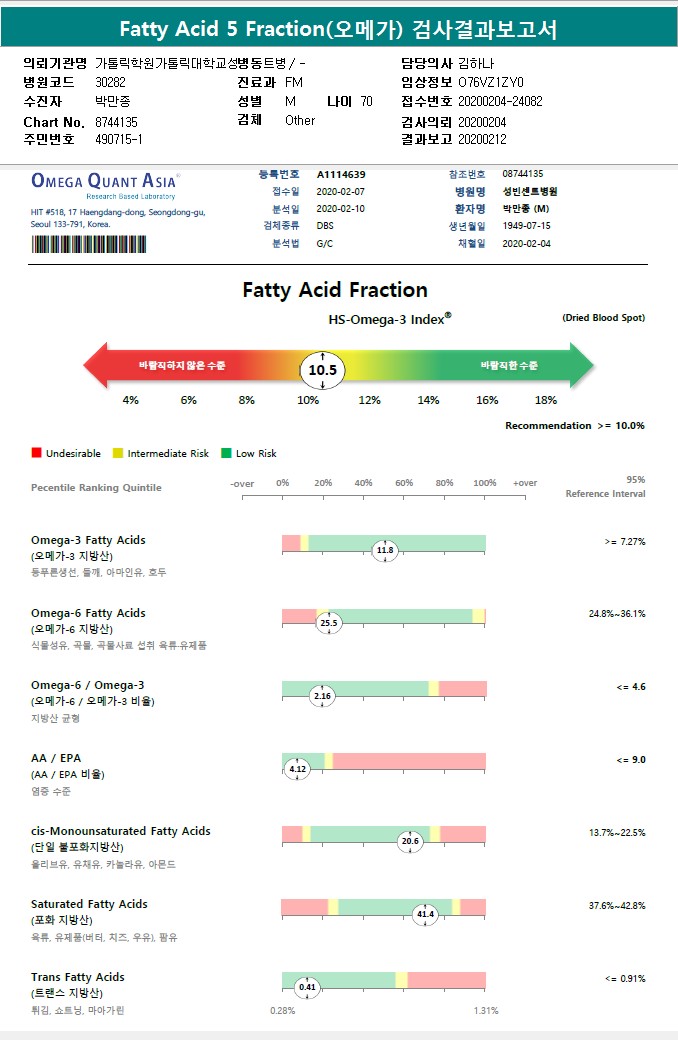Click the 20.6 cis-Monounsaturated marker
This screenshot has height=1040, width=678.
coord(410,842)
